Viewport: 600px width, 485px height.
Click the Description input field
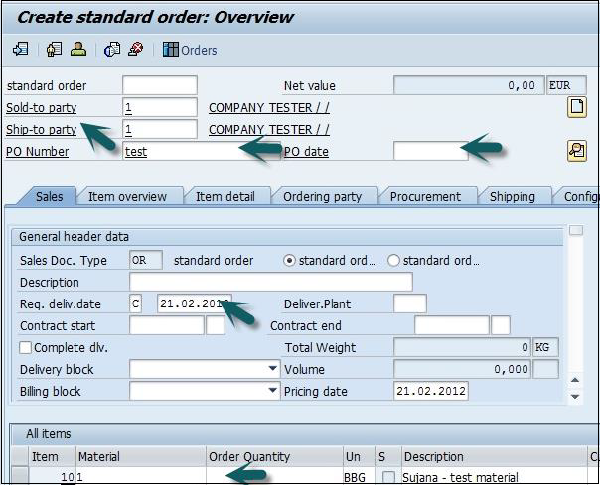(x=271, y=282)
